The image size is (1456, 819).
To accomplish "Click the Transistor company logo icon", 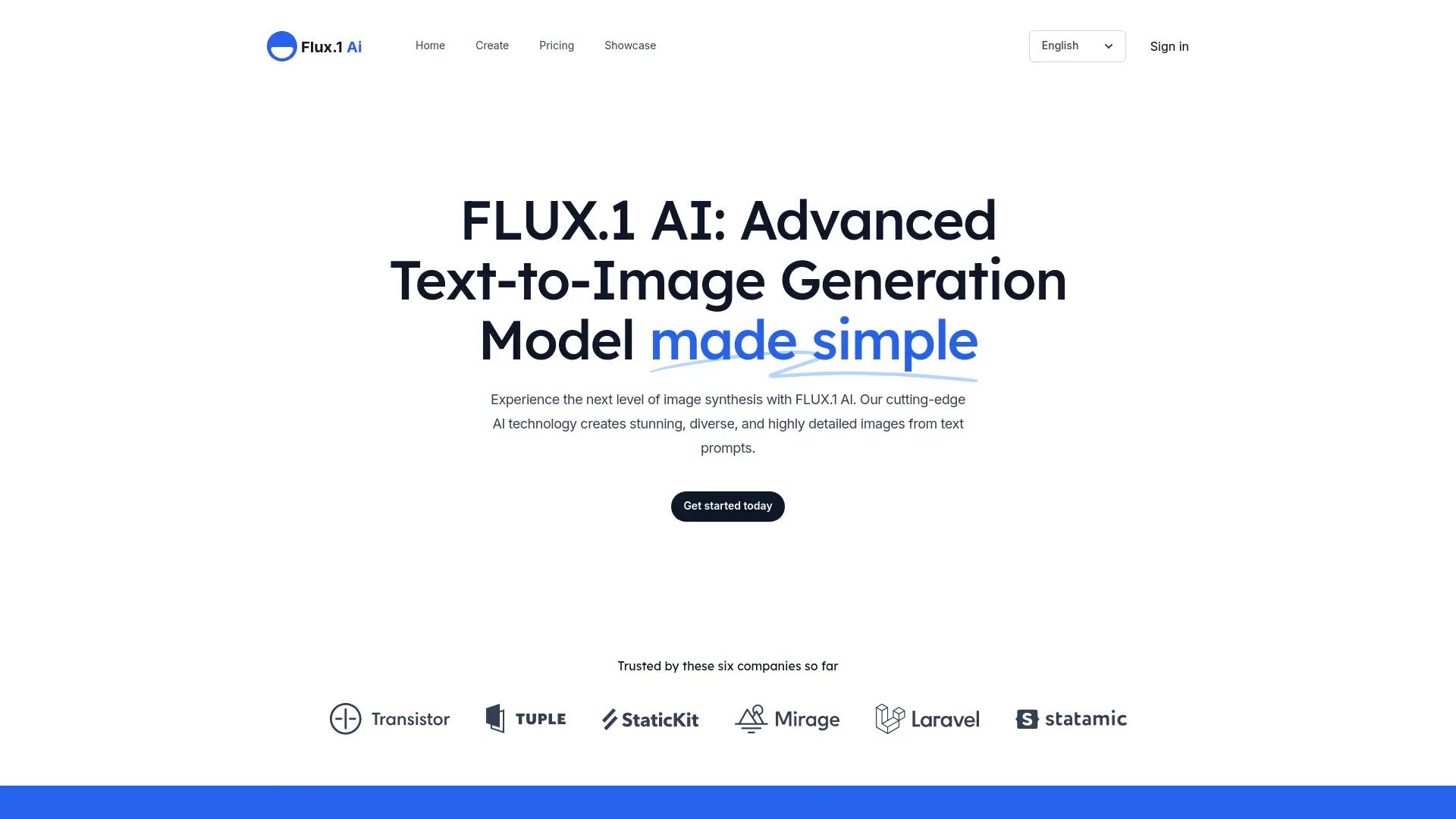I will pos(345,718).
